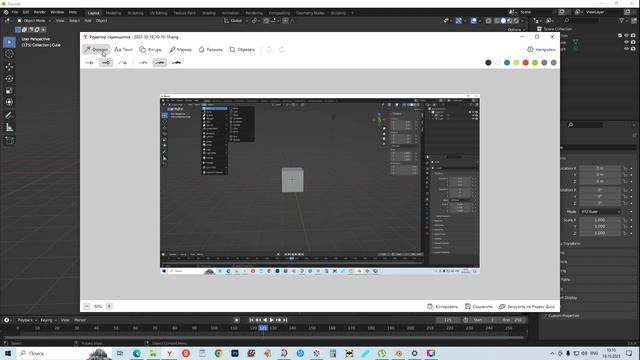Zoom in with the plus button
Screen dimensions: 640x360
[109, 306]
